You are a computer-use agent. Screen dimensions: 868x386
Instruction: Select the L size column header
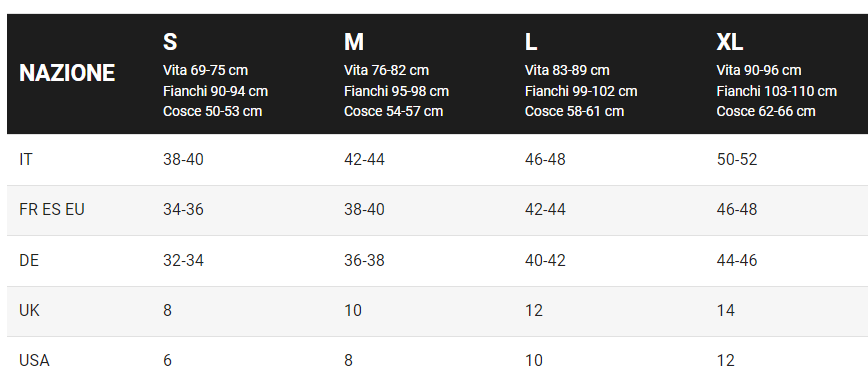(530, 42)
